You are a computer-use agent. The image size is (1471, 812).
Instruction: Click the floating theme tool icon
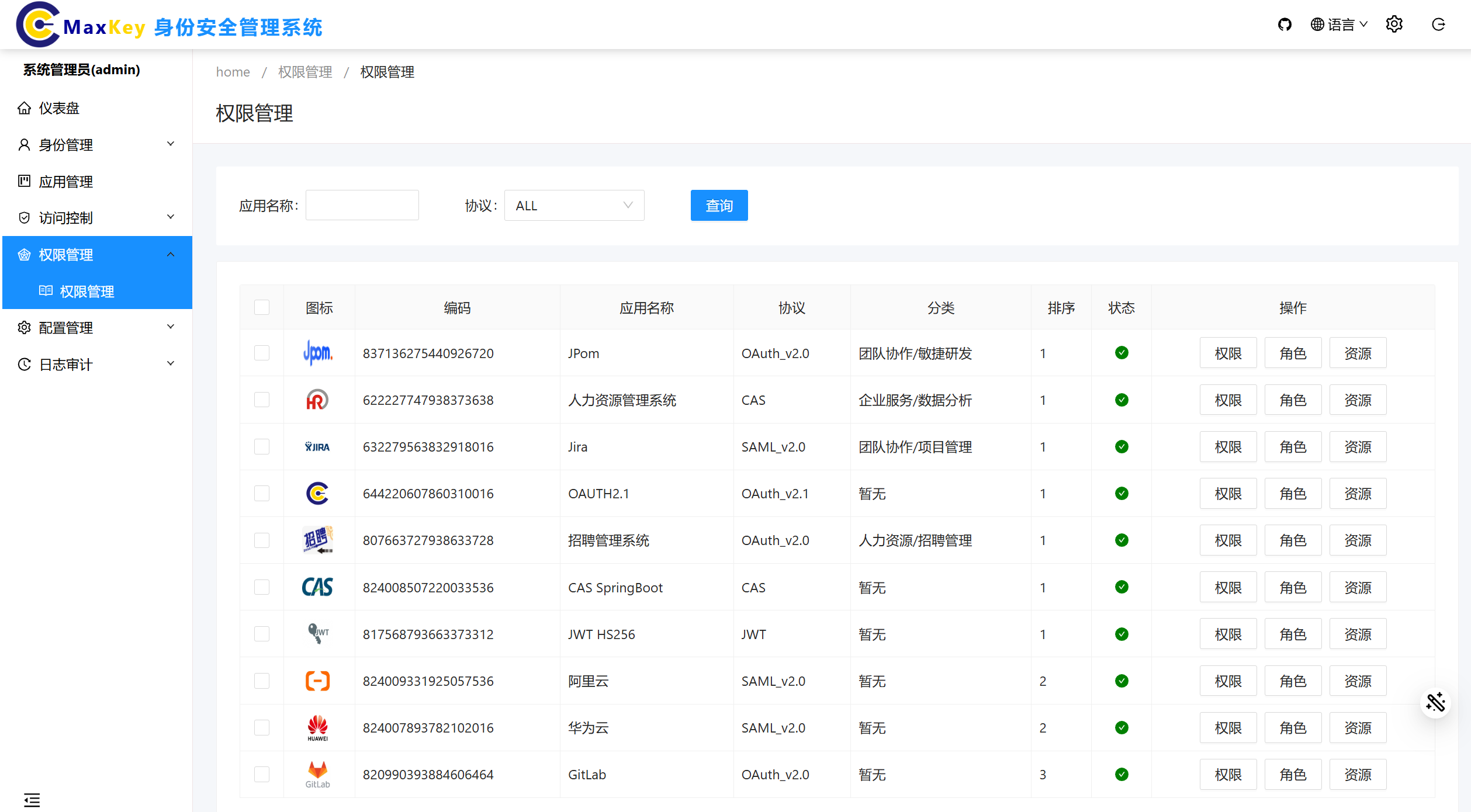point(1435,702)
